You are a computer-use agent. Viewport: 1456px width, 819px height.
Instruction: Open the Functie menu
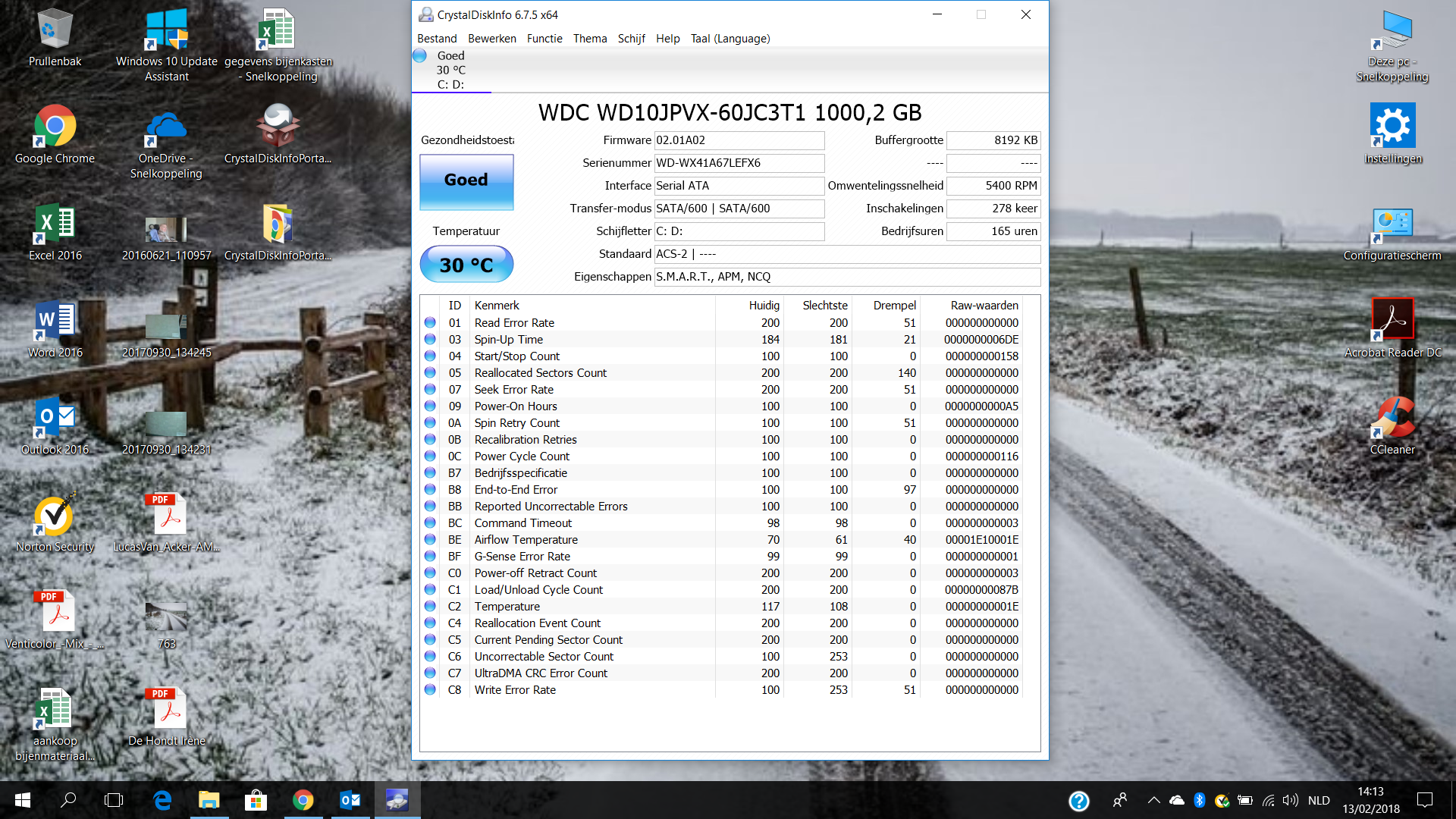pos(544,39)
